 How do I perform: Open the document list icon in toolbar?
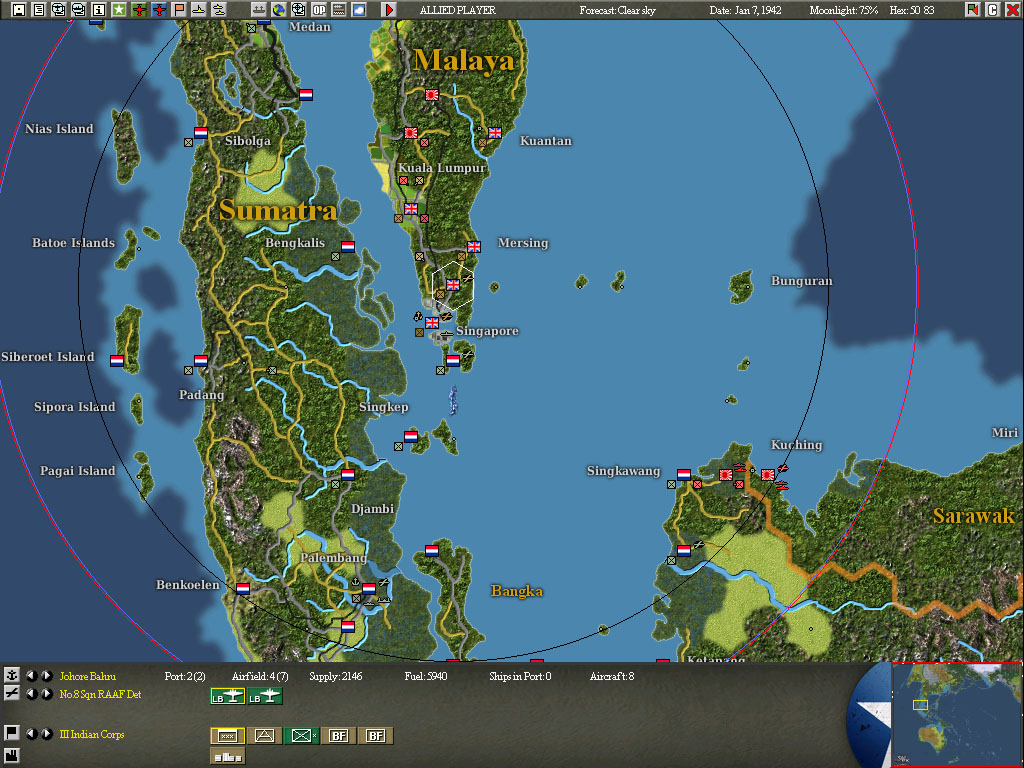coord(39,10)
